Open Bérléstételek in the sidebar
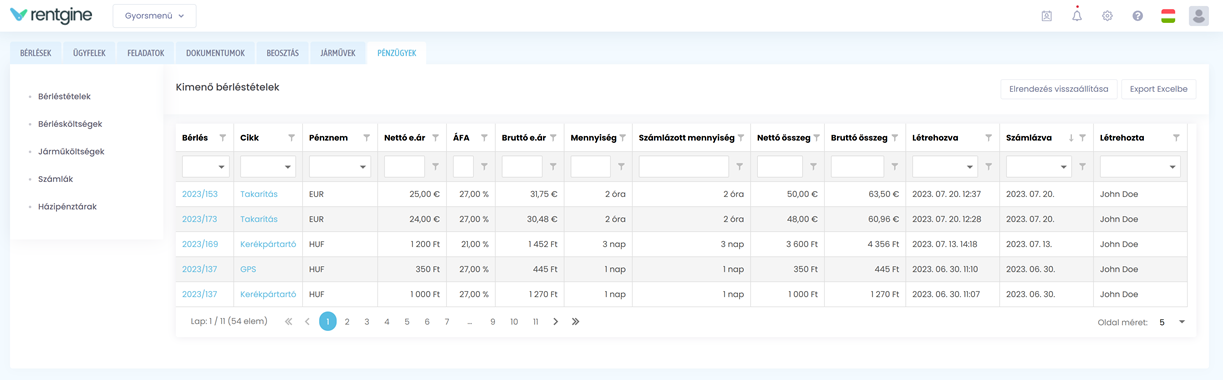Image resolution: width=1223 pixels, height=380 pixels. coord(64,97)
